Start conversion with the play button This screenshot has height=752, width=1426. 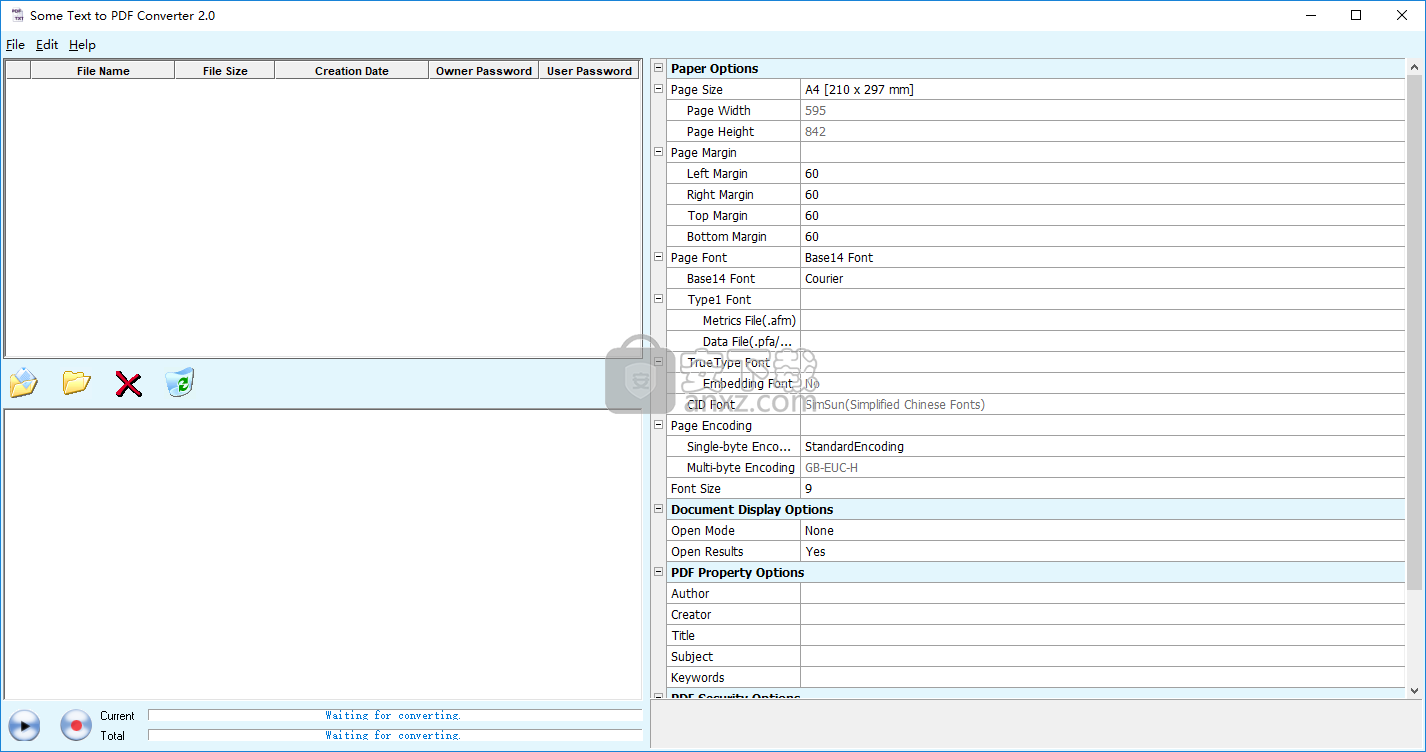click(24, 726)
